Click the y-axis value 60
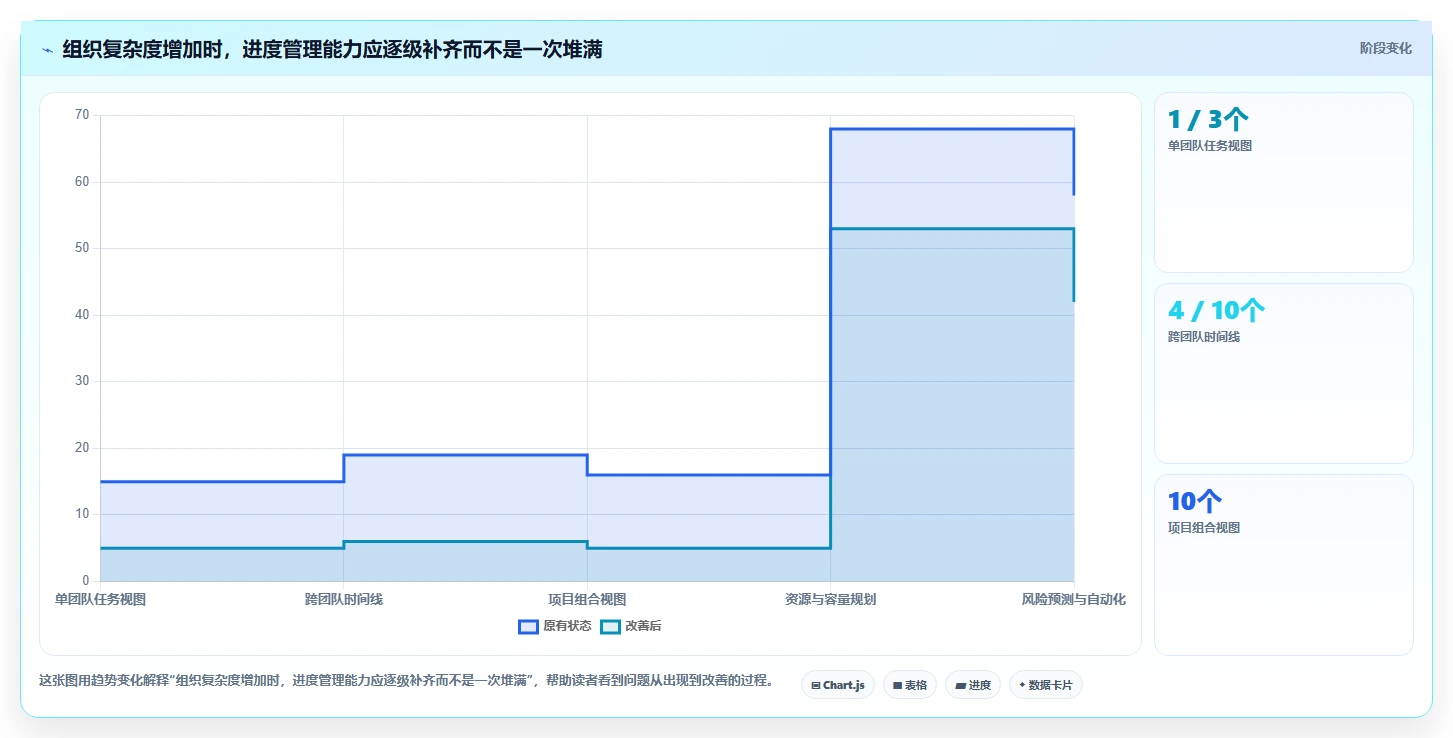Image resolution: width=1453 pixels, height=738 pixels. point(82,182)
